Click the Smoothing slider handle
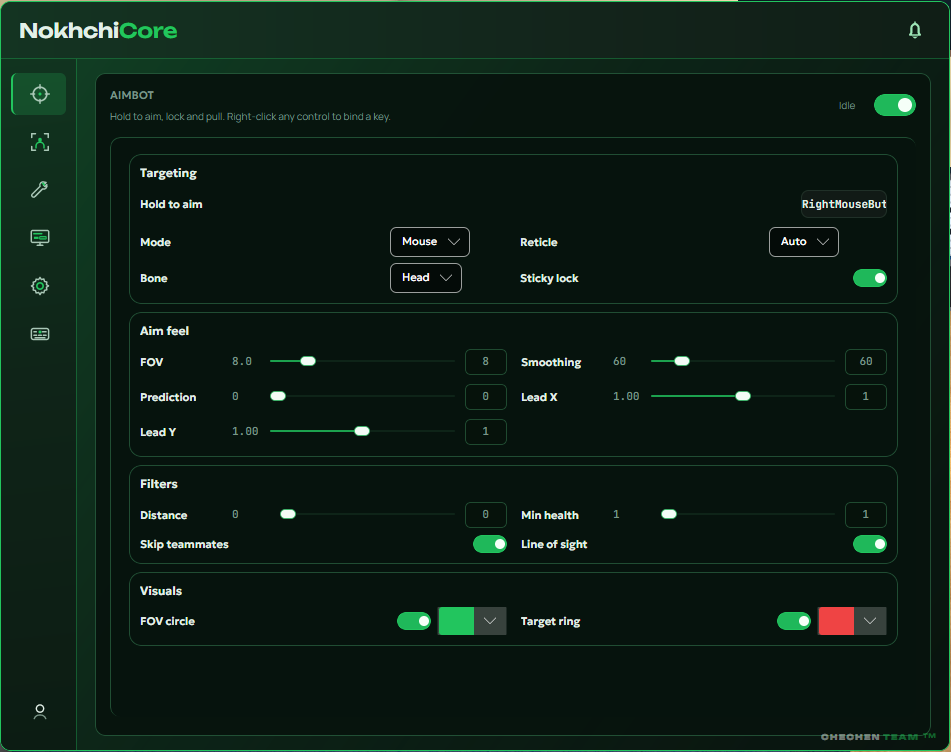 [682, 361]
